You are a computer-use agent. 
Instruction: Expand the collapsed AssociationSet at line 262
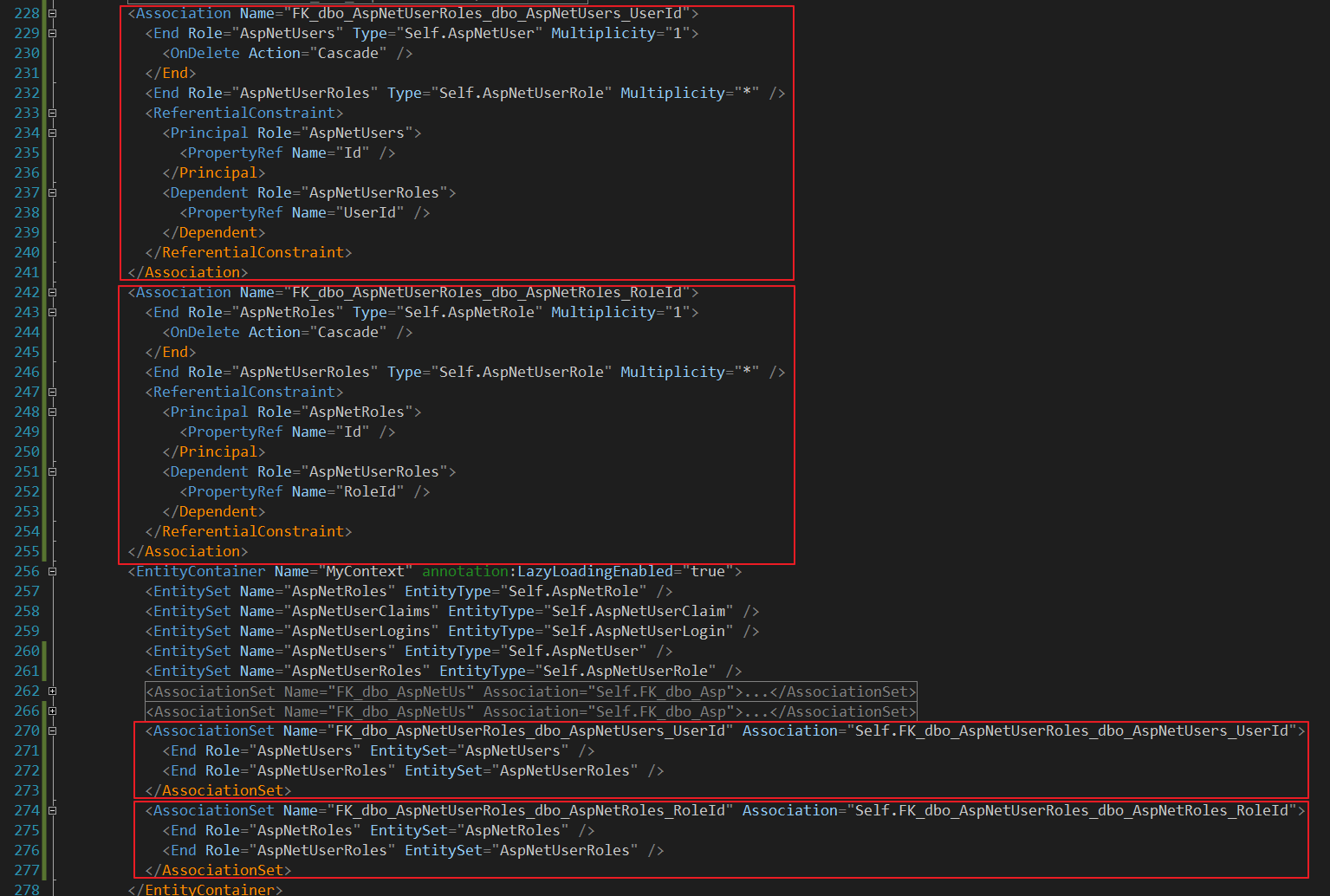[52, 691]
